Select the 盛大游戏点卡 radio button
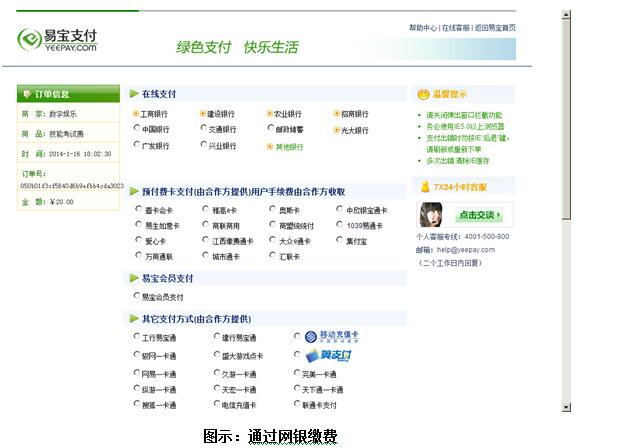Viewport: 620px width, 448px height. click(217, 354)
